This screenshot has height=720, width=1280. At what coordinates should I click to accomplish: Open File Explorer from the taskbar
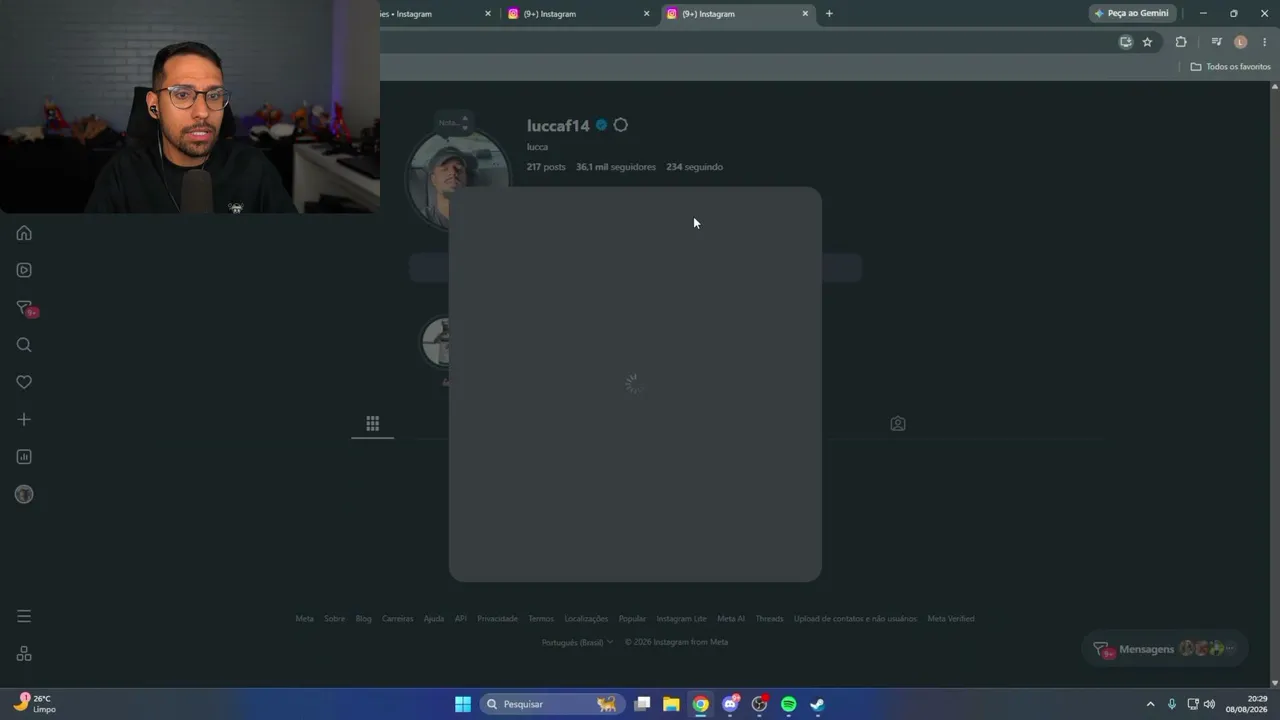coord(671,704)
